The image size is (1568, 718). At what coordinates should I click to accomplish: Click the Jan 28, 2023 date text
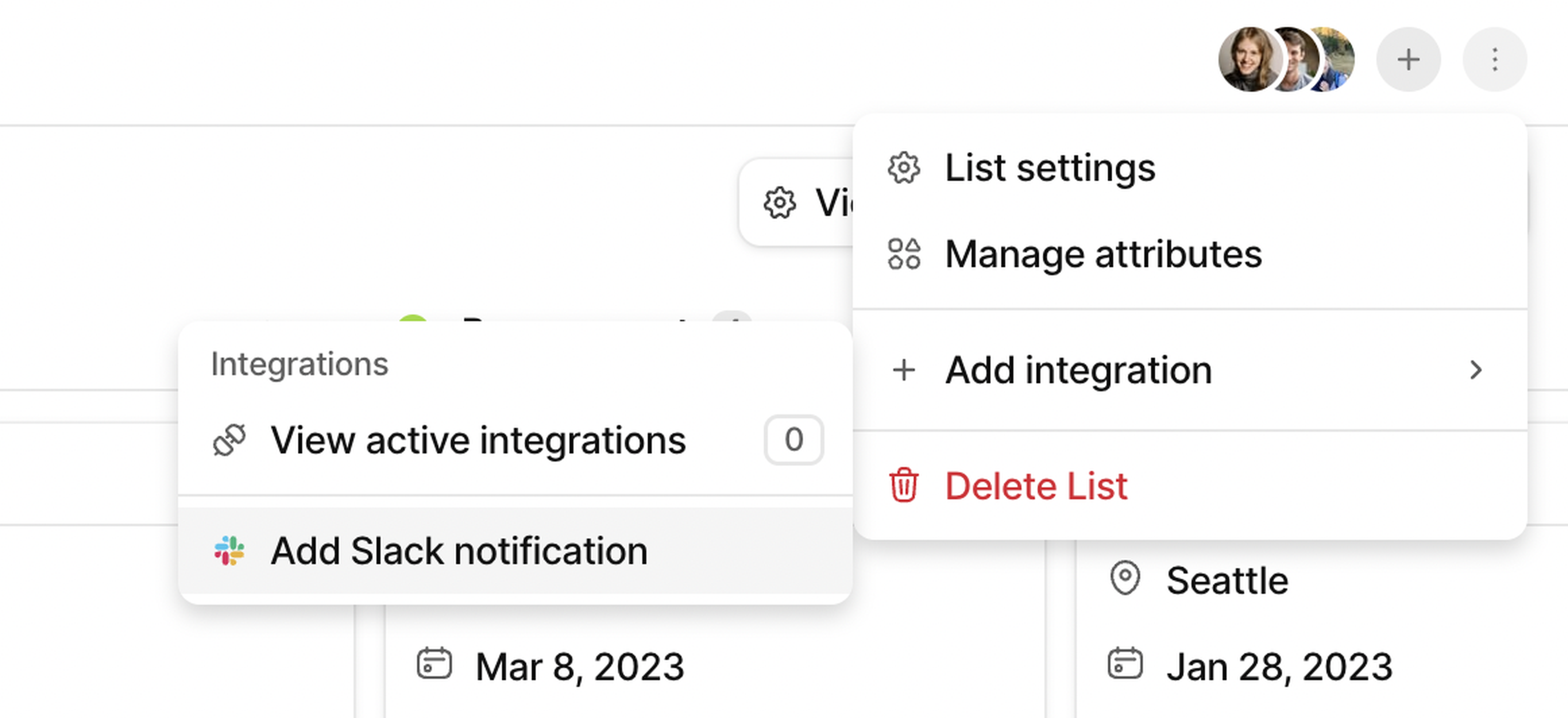tap(1279, 666)
